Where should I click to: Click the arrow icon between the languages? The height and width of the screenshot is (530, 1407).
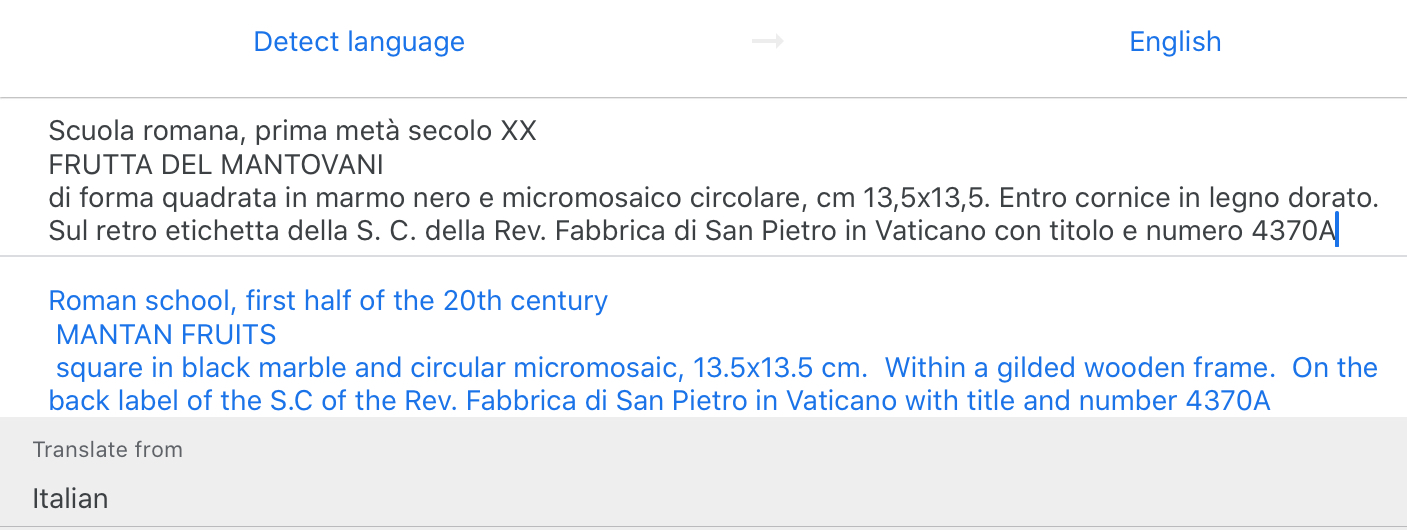767,41
